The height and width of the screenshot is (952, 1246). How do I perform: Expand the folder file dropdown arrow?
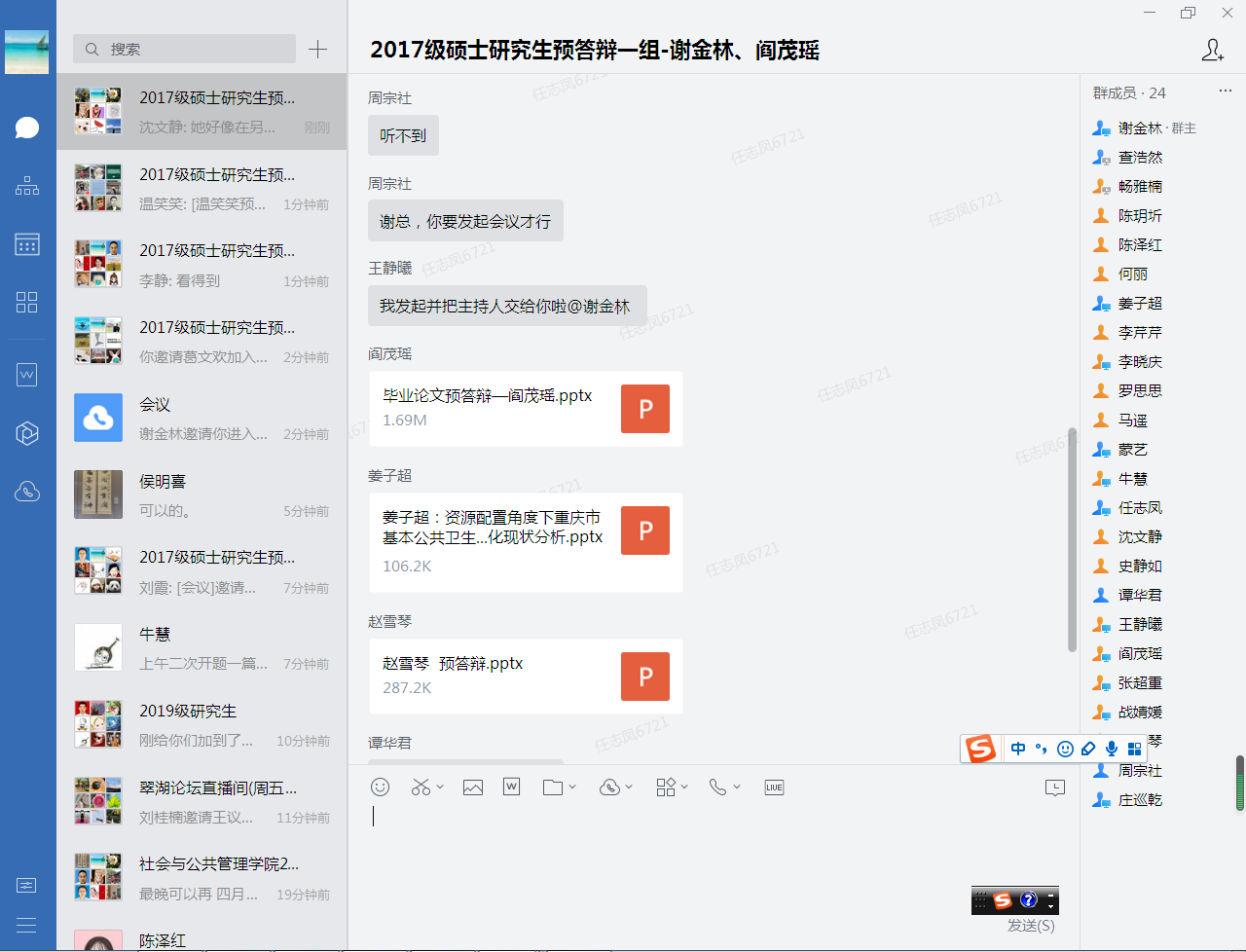tap(572, 787)
